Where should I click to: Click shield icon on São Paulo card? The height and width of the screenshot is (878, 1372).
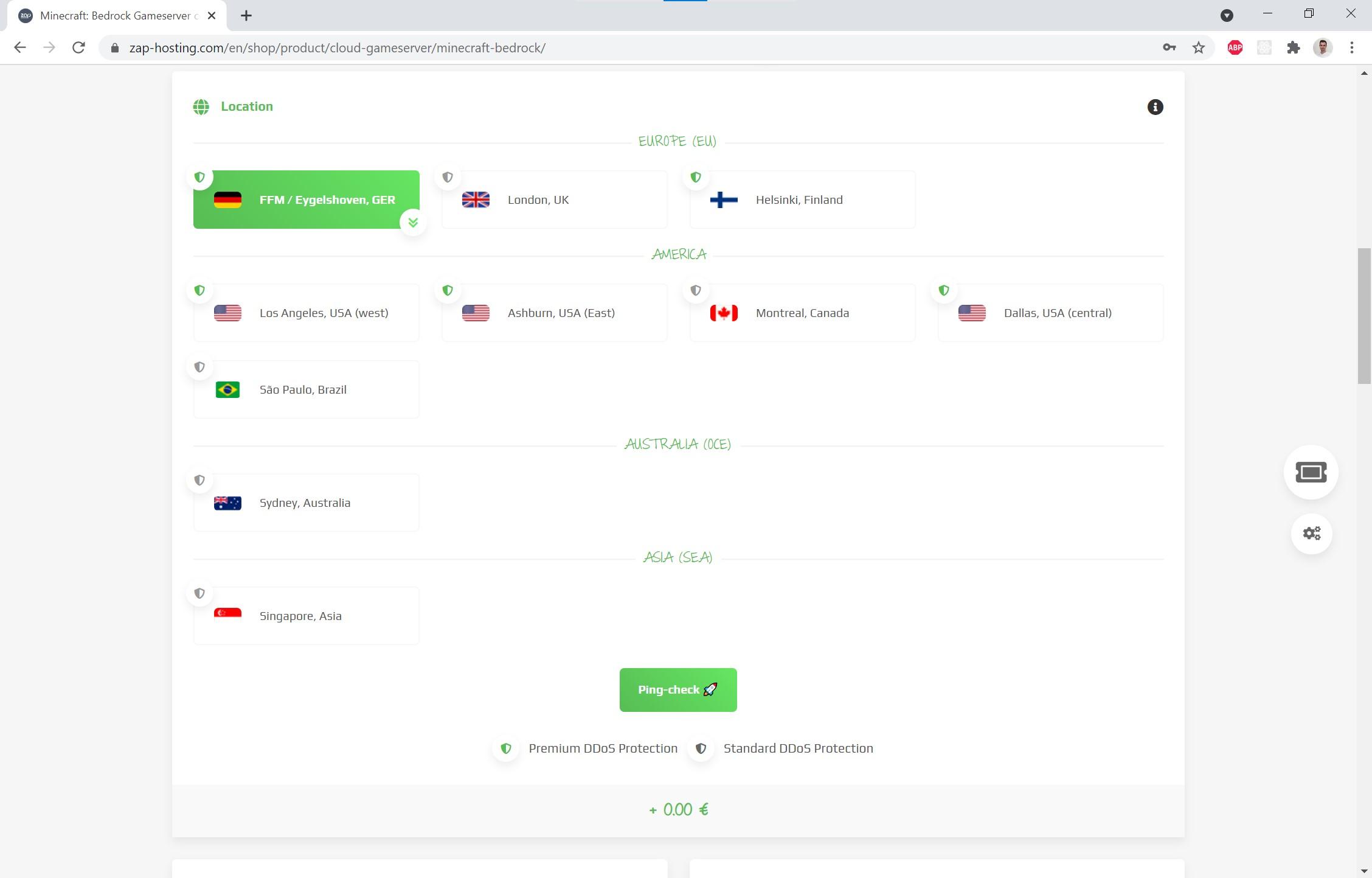199,368
